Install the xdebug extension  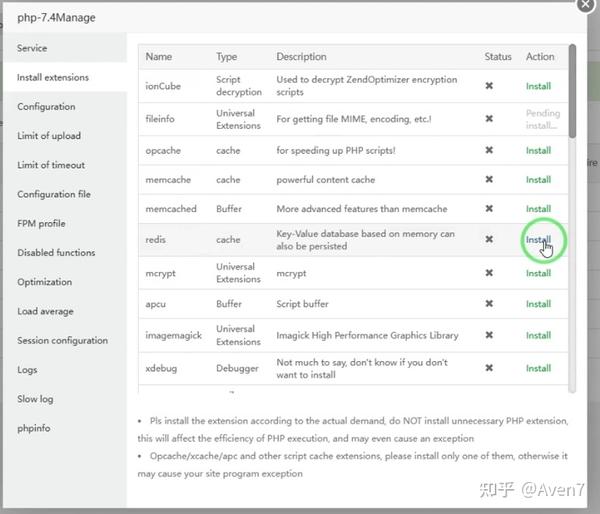[x=538, y=368]
